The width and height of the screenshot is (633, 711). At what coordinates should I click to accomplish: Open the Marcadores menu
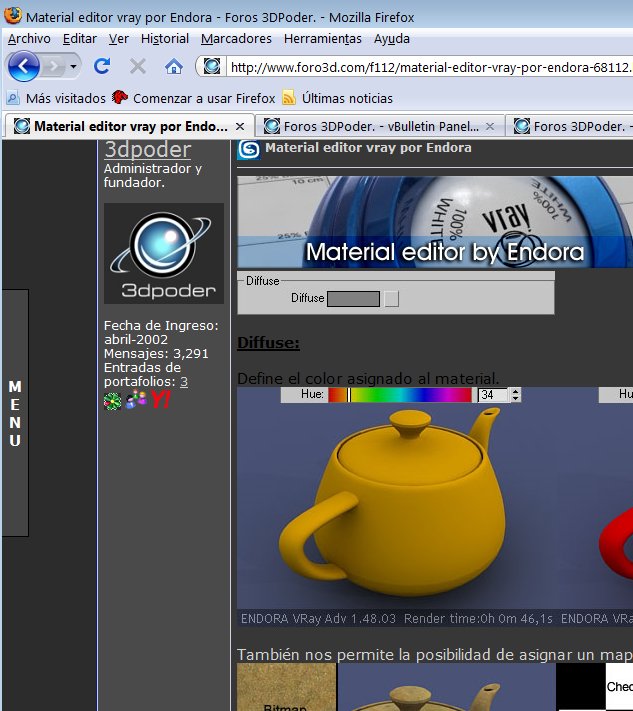pos(236,39)
